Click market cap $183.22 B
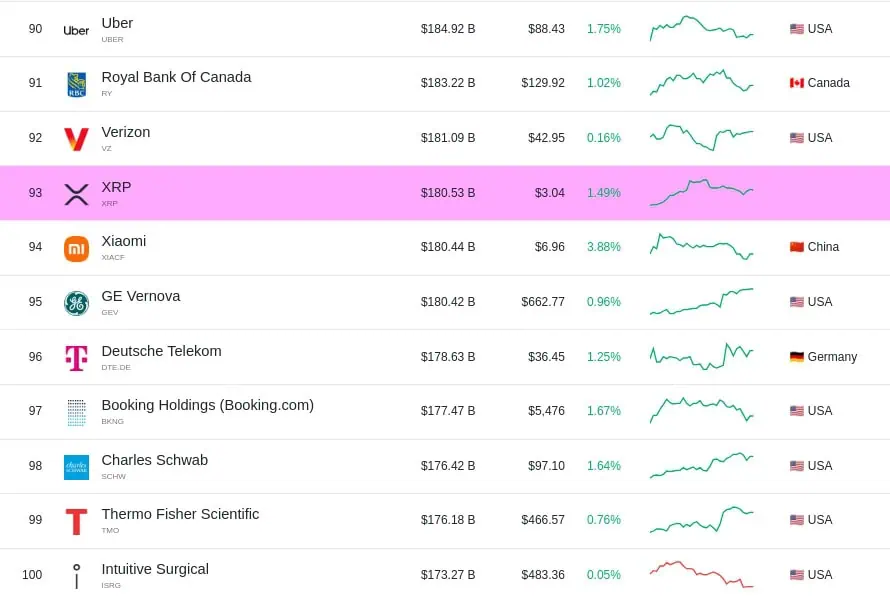 (448, 83)
